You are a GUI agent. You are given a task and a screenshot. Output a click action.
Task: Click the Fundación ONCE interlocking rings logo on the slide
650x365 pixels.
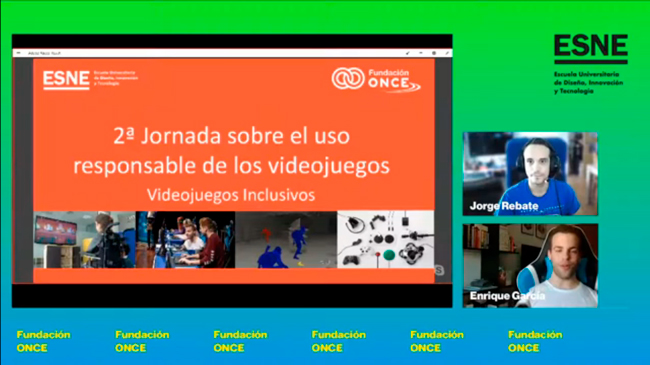[x=348, y=78]
